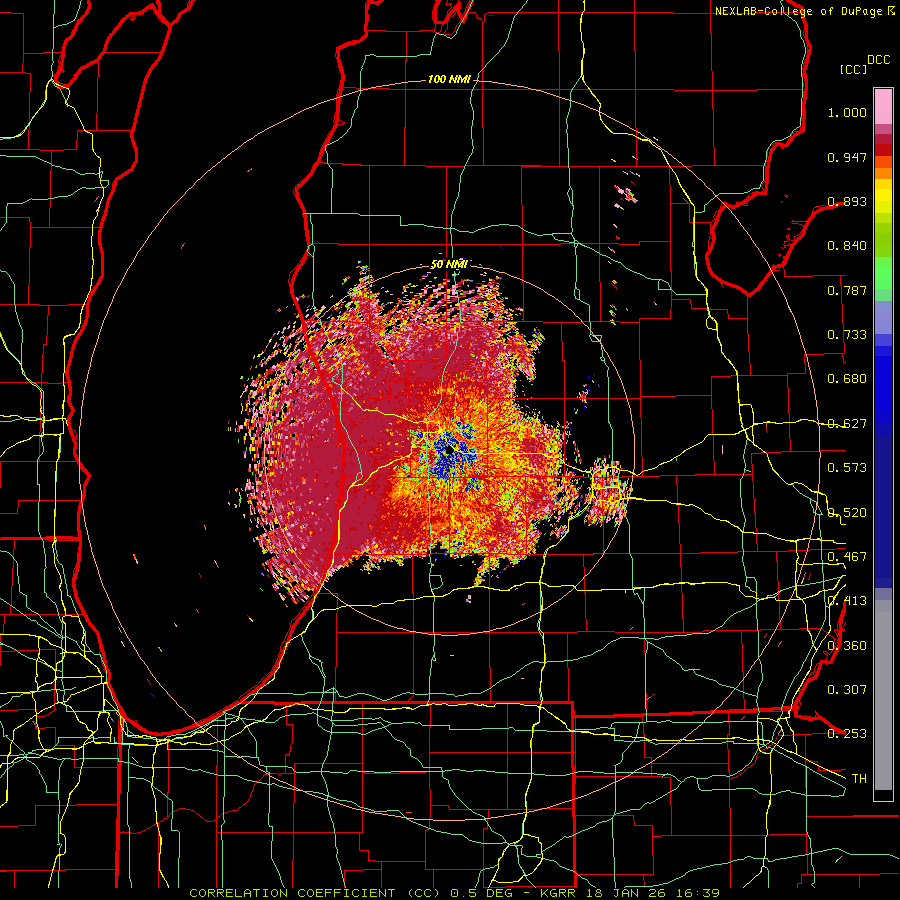Click the 0.893 color scale label

click(847, 201)
